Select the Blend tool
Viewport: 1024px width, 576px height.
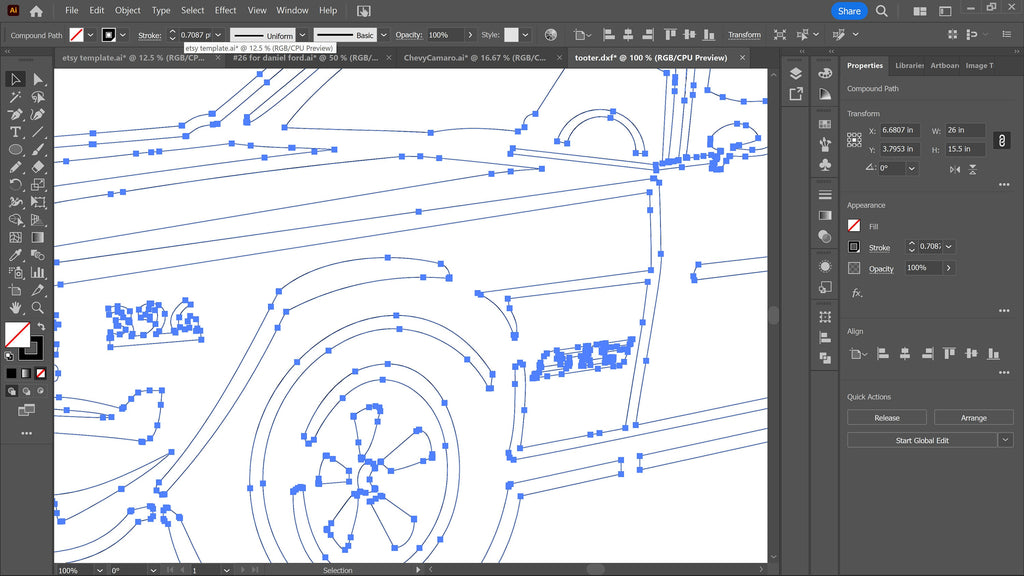click(38, 255)
